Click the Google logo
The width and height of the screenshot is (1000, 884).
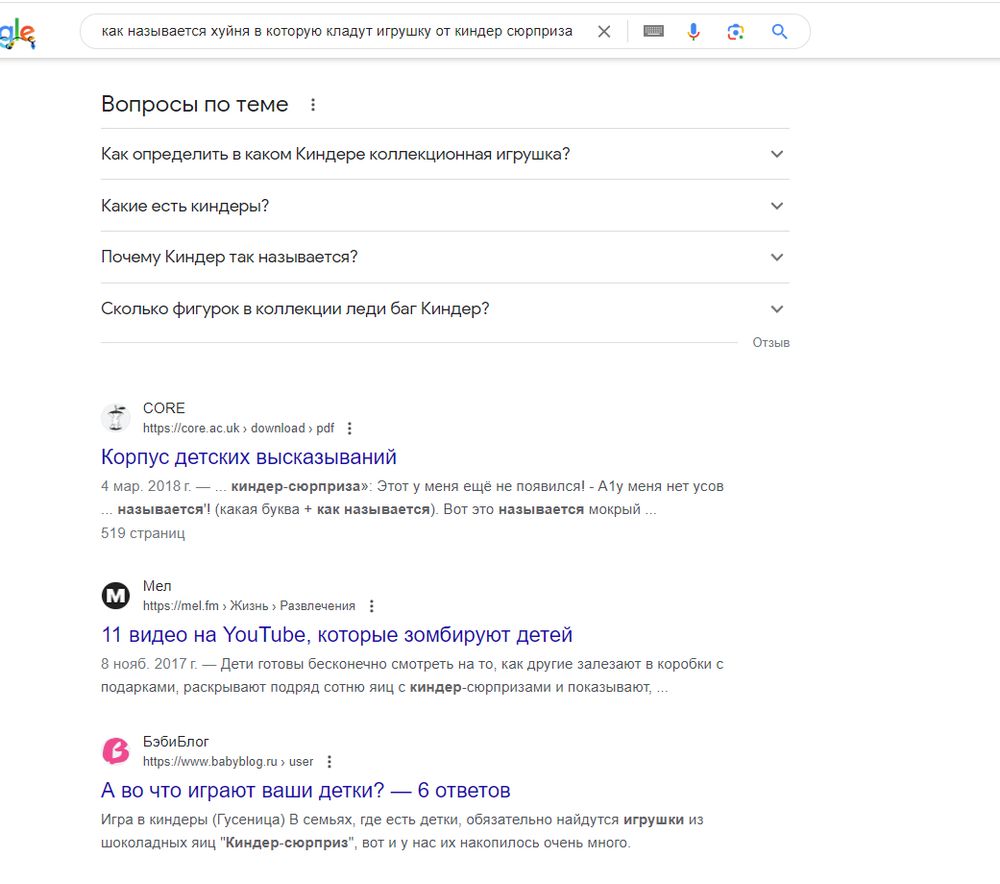pos(18,34)
